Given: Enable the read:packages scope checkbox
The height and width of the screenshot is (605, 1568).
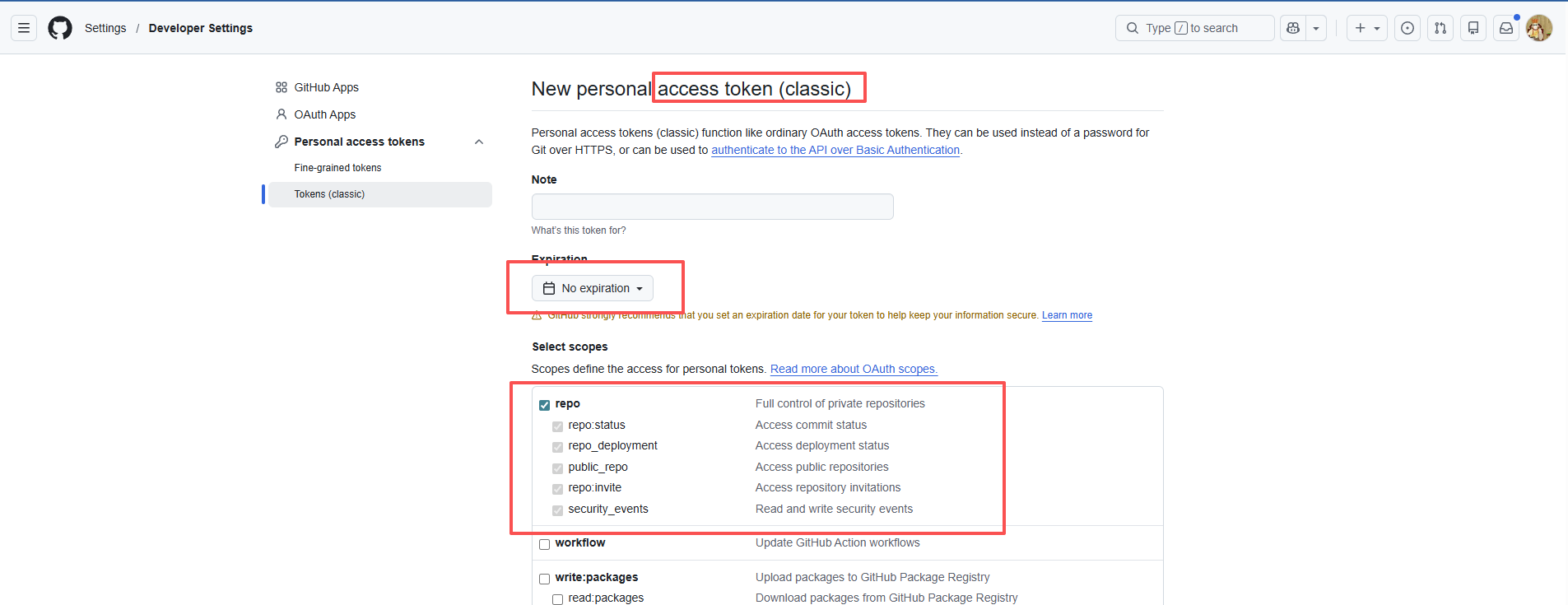Looking at the screenshot, I should click(557, 599).
